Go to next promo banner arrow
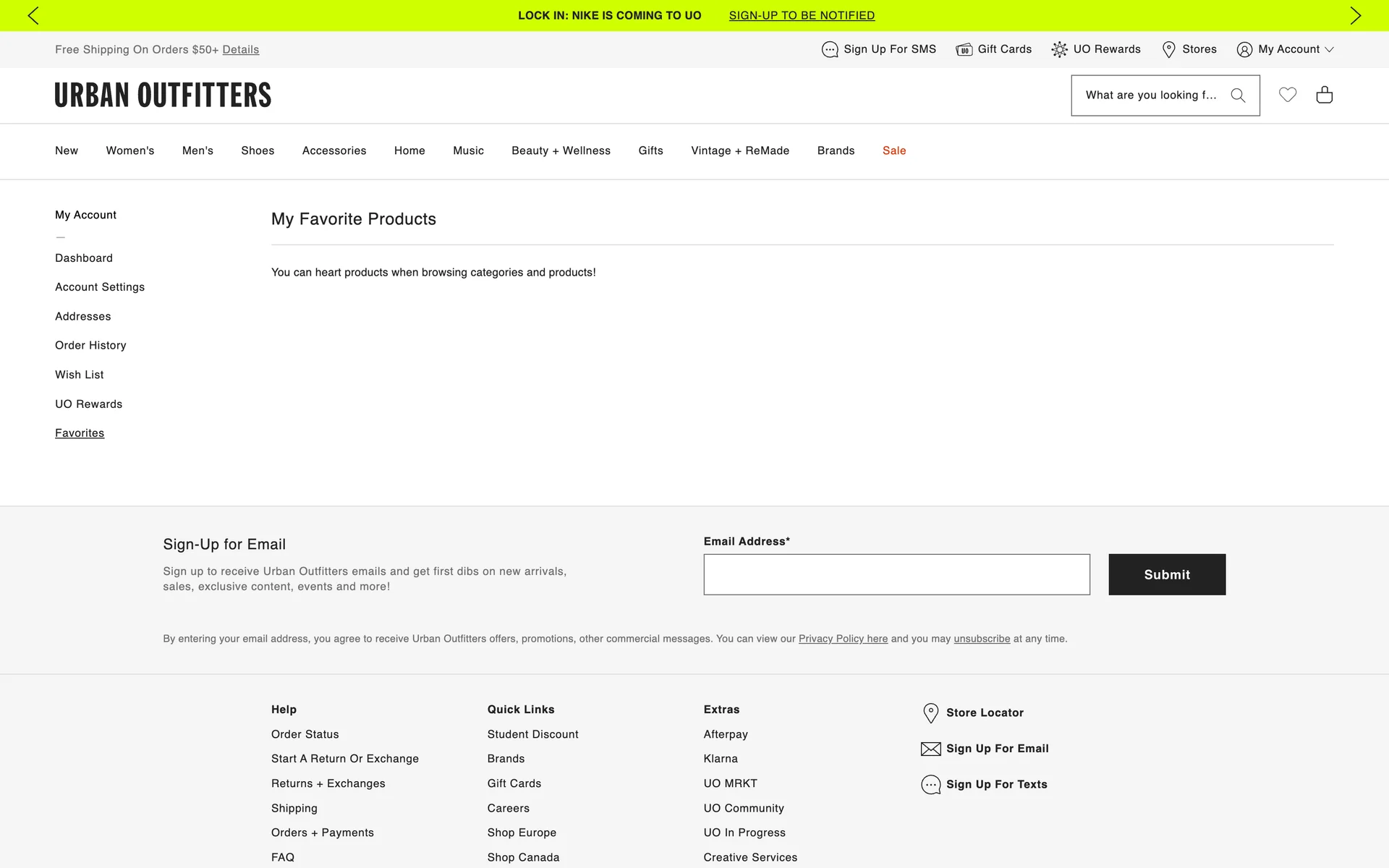Image resolution: width=1389 pixels, height=868 pixels. pos(1355,15)
